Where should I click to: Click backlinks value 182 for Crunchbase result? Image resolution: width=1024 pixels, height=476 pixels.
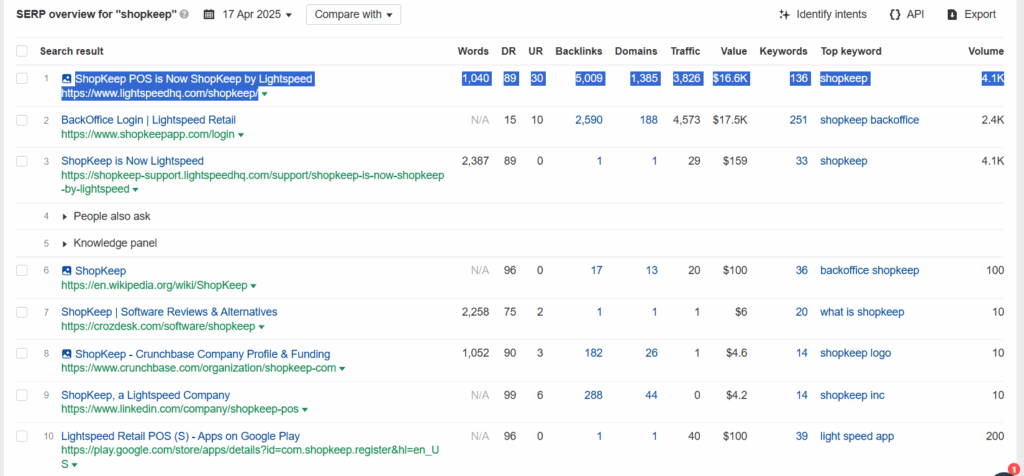coord(594,353)
